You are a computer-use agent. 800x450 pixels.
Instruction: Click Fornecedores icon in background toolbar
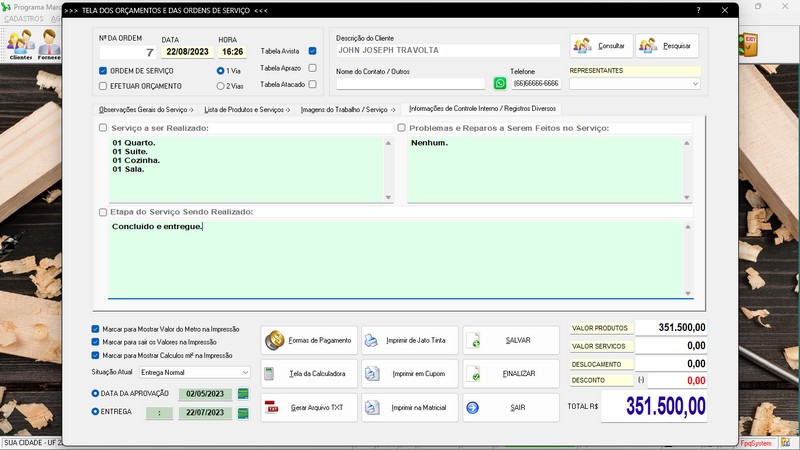(49, 44)
